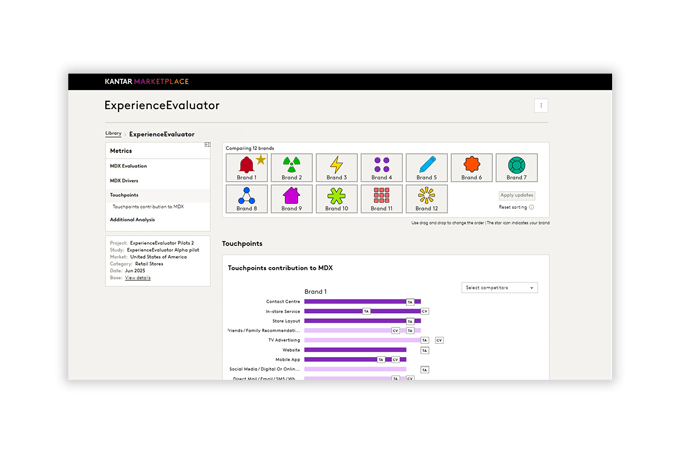
Task: Select the Brand 1 red house icon
Action: pyautogui.click(x=245, y=164)
